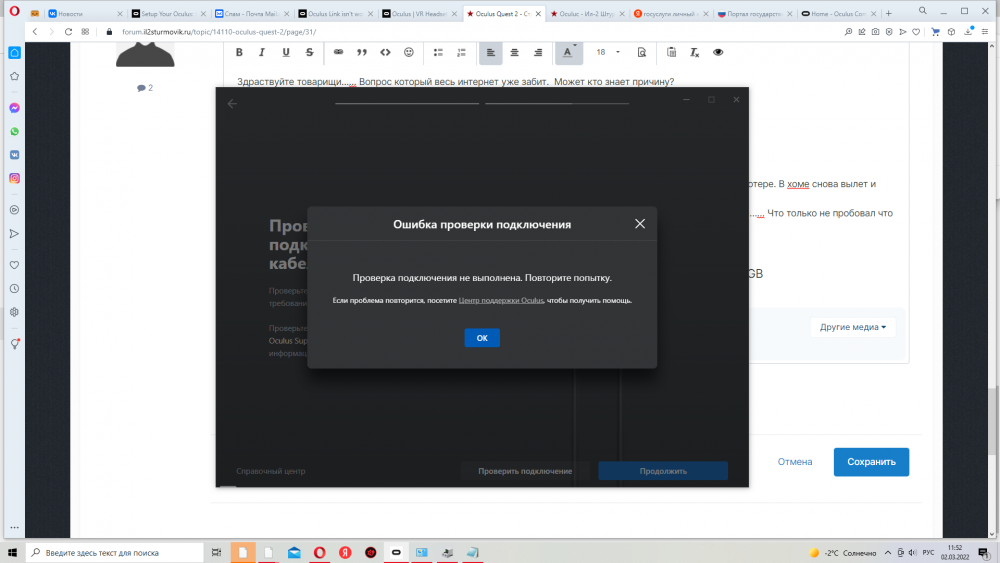Open Instagram in Opera sidebar
Viewport: 1000px width, 563px height.
[15, 179]
